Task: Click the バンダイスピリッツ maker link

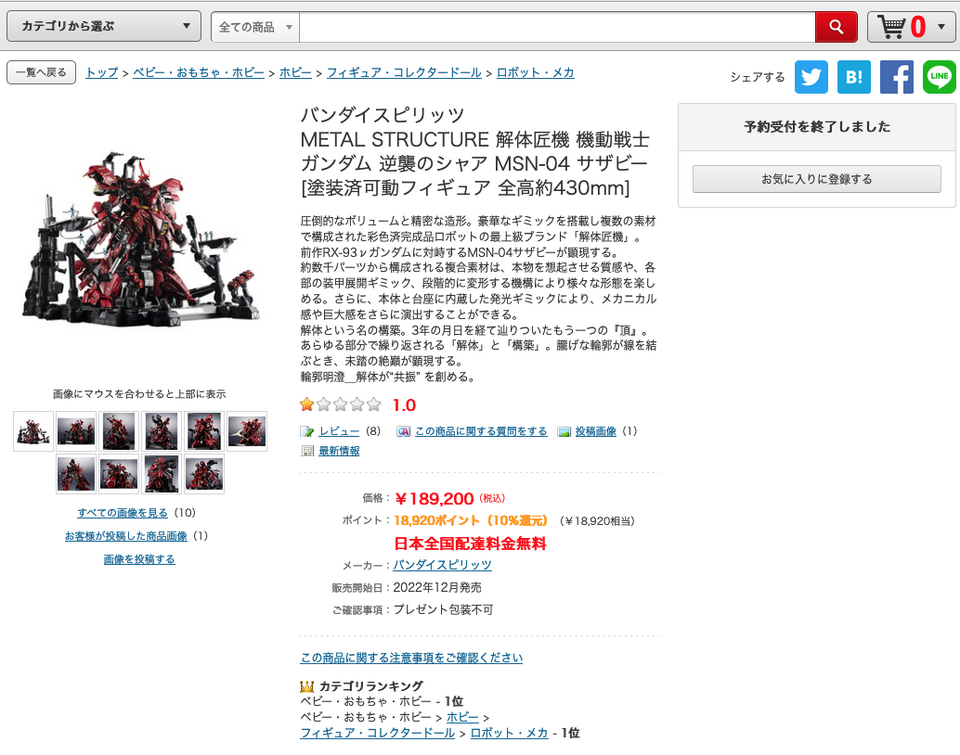Action: (442, 565)
